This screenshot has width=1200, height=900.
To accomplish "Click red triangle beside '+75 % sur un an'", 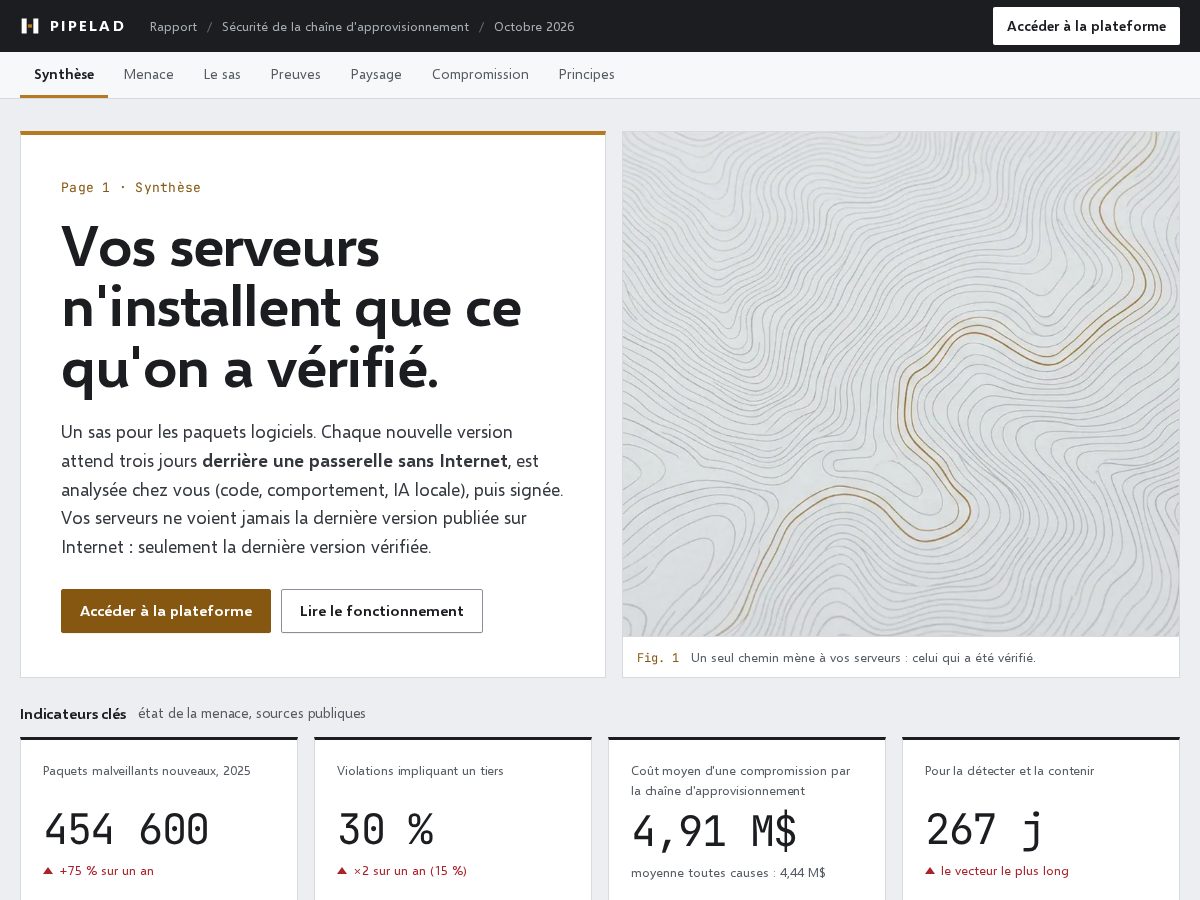I will pyautogui.click(x=48, y=871).
